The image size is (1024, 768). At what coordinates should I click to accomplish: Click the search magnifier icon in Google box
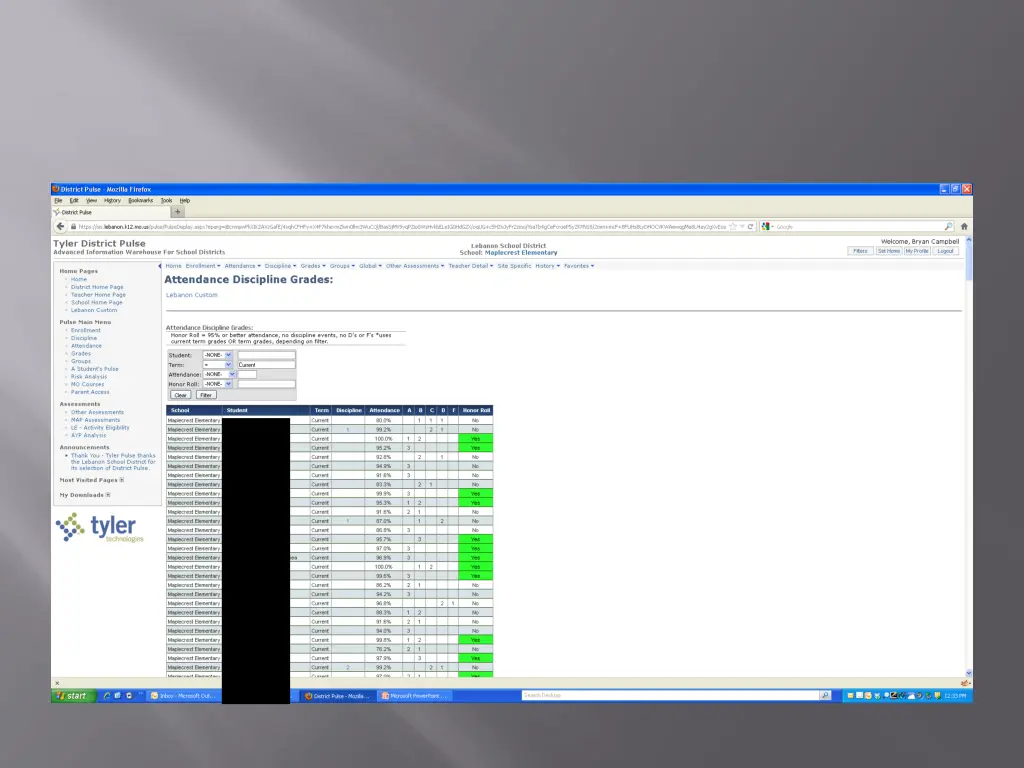coord(948,227)
